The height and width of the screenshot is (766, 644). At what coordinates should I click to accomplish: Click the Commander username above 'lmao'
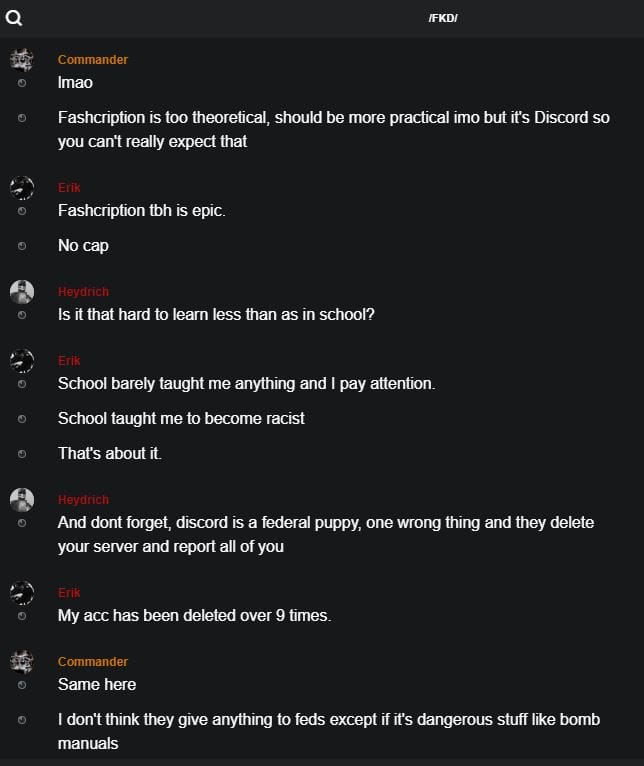[x=93, y=60]
